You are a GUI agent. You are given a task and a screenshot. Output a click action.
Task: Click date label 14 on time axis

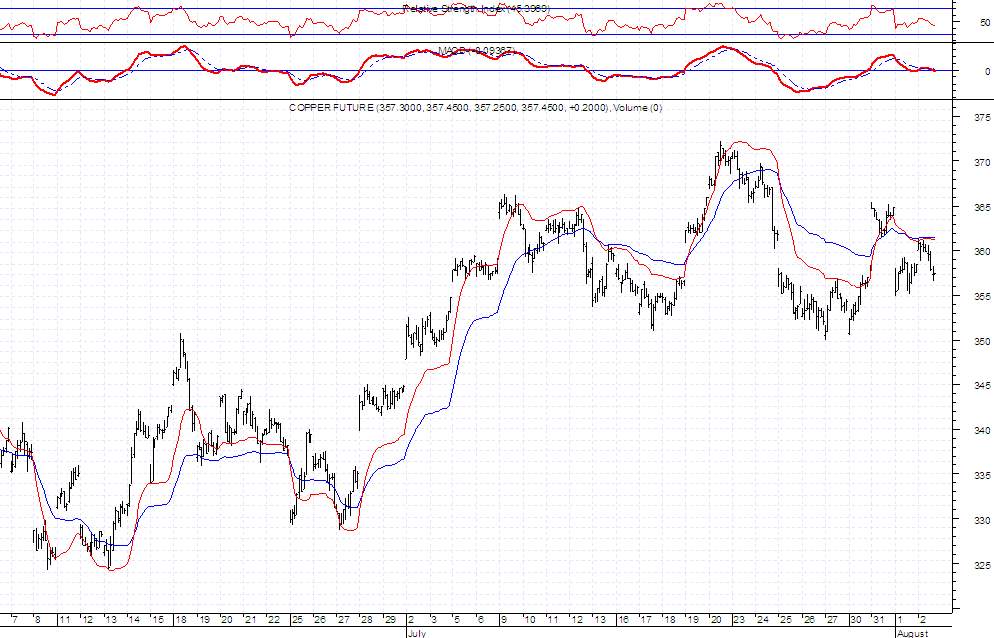click(x=134, y=620)
